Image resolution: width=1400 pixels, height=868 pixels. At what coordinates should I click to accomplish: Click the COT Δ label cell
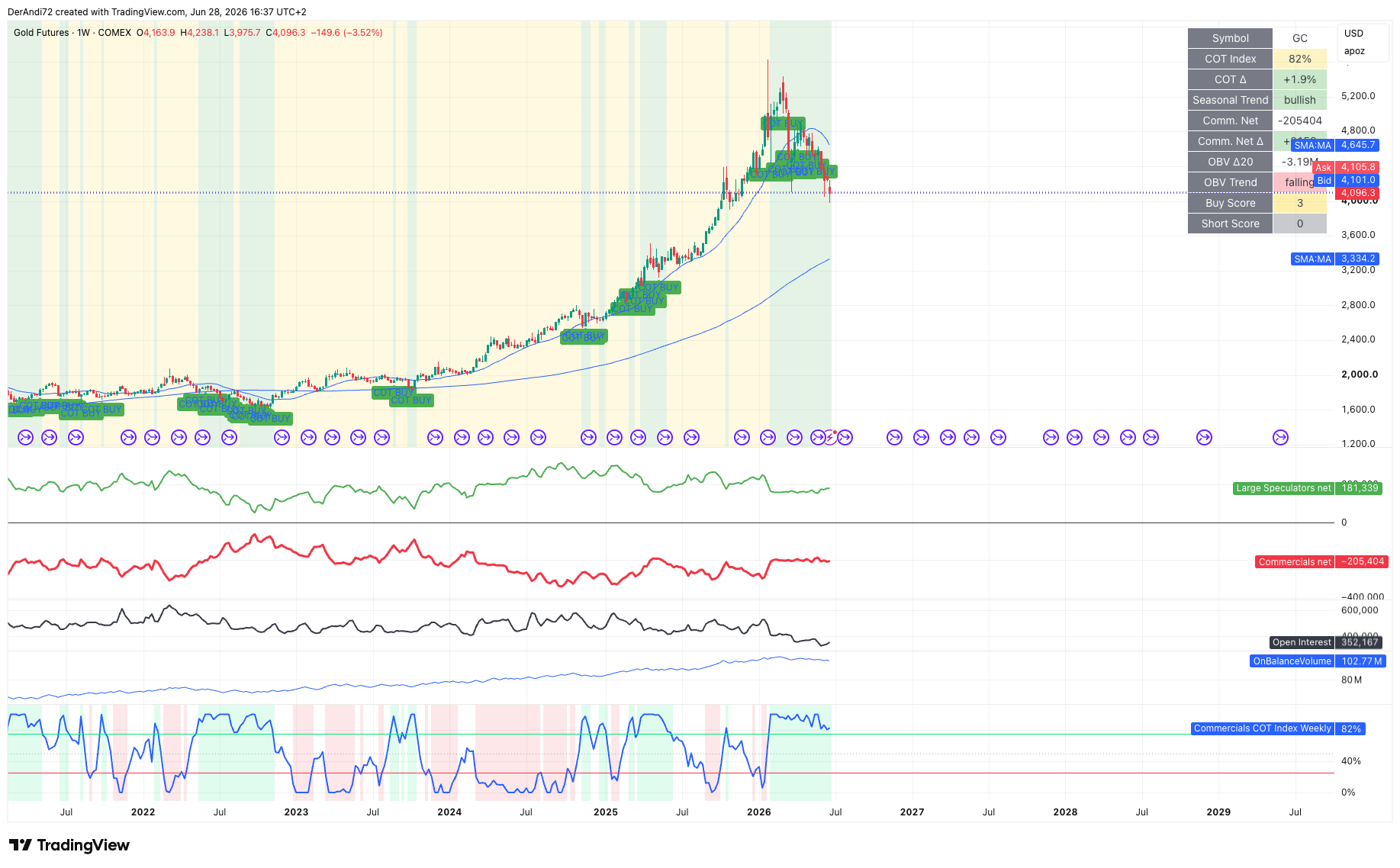(x=1230, y=79)
